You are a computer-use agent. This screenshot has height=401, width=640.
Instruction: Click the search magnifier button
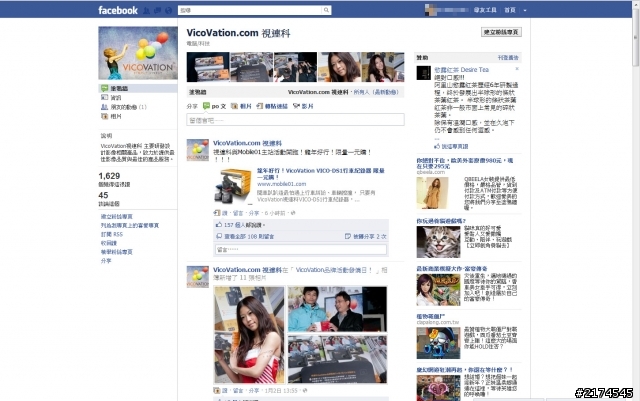326,10
